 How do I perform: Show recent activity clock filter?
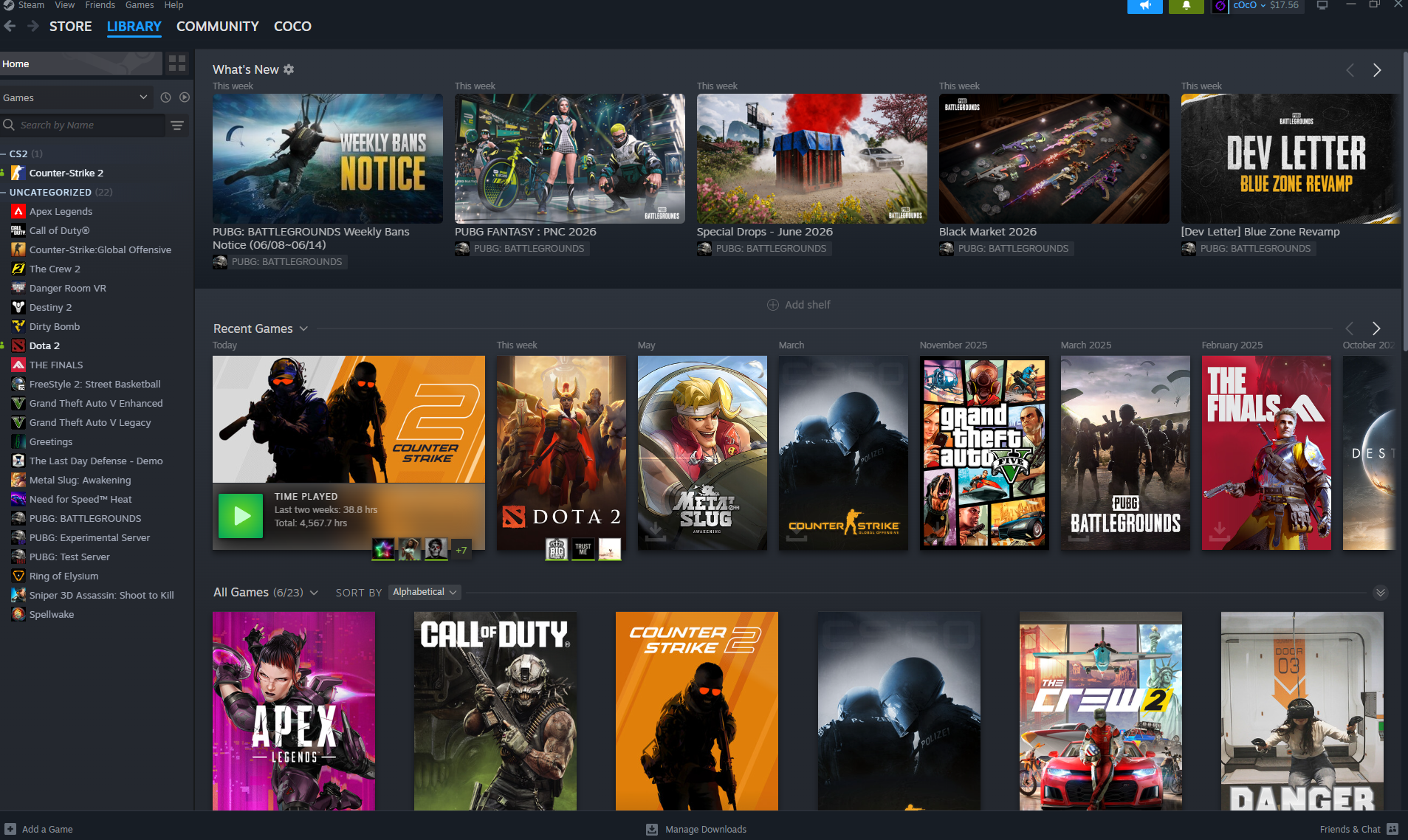coord(165,97)
